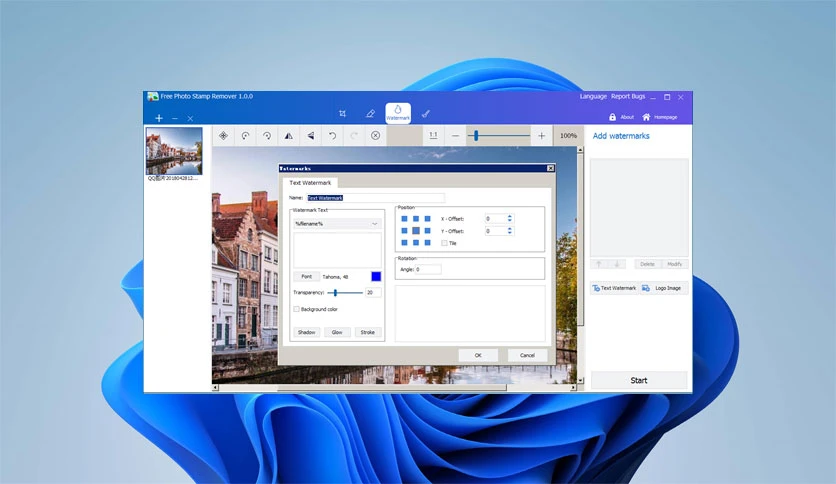
Task: Click the X-Offset spinner arrows
Action: pos(510,219)
